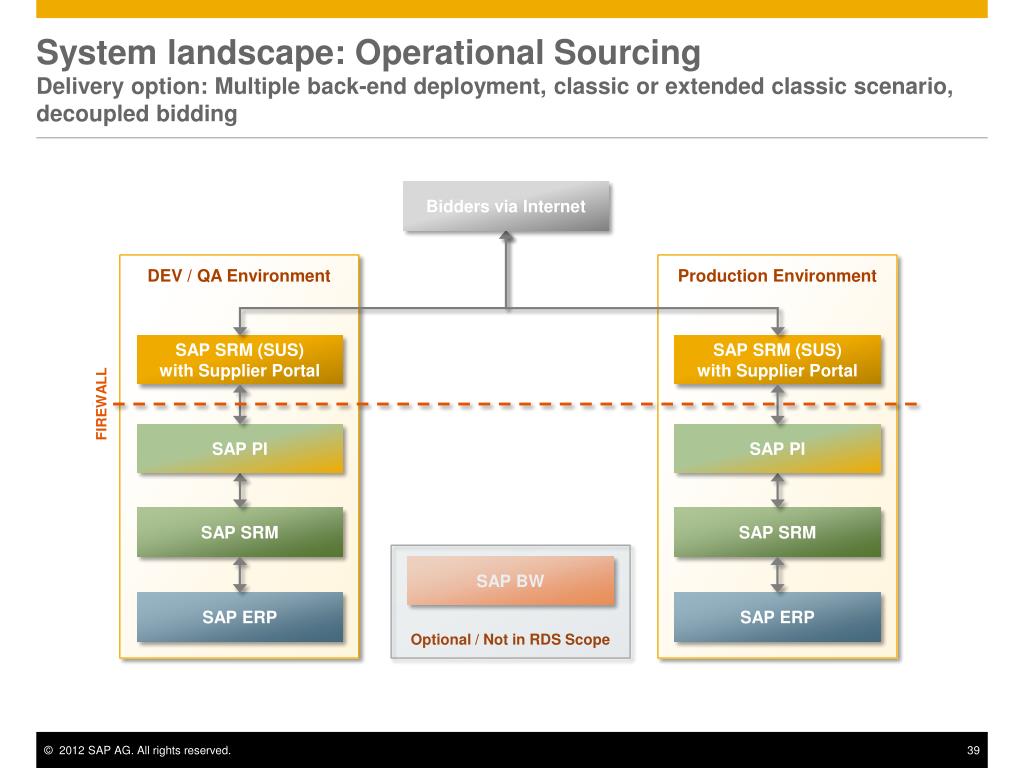The height and width of the screenshot is (768, 1024).
Task: Select SAP PI box in Production Environment
Action: tap(777, 449)
